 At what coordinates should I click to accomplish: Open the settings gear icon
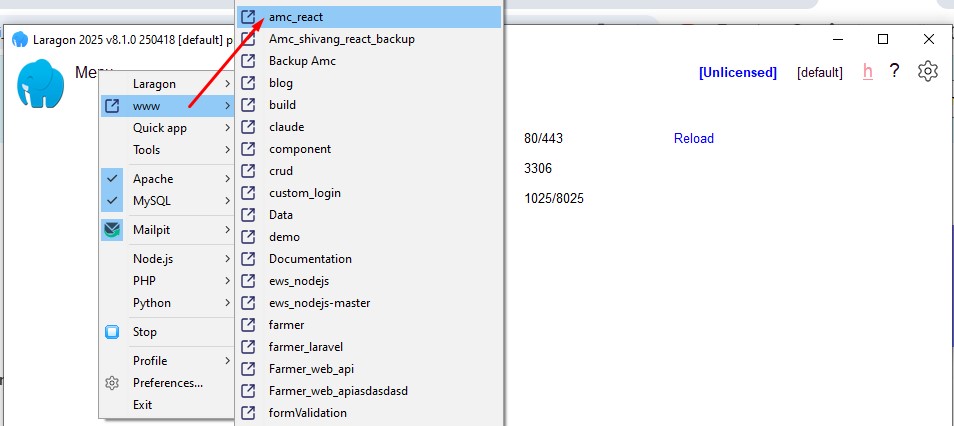(x=928, y=71)
